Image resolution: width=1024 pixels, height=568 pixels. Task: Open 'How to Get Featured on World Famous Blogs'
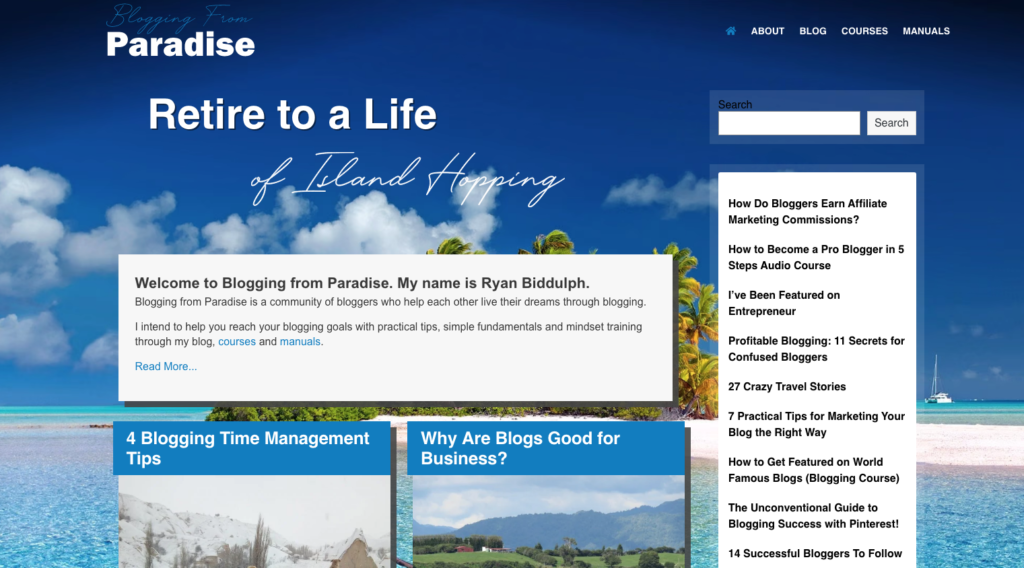[814, 470]
